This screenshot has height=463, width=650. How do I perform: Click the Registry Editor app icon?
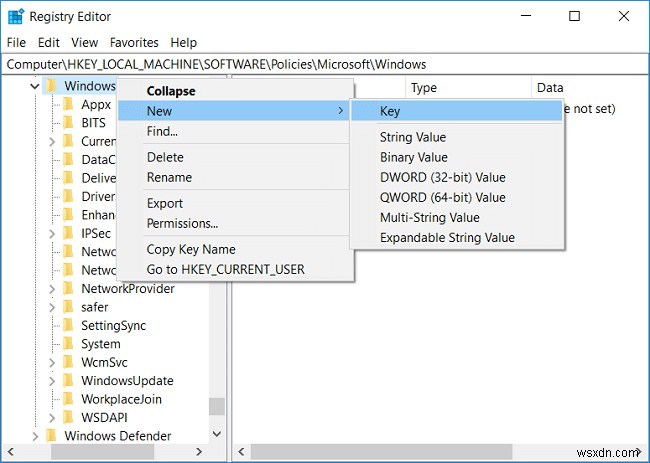click(x=15, y=16)
